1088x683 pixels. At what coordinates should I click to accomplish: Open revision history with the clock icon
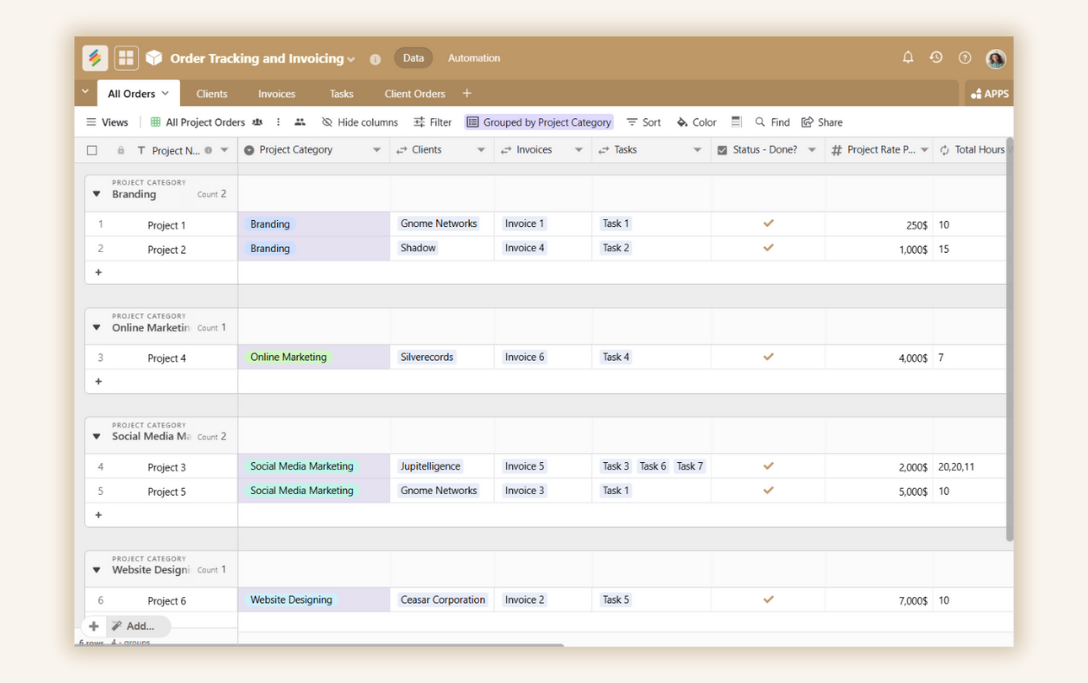pyautogui.click(x=936, y=58)
